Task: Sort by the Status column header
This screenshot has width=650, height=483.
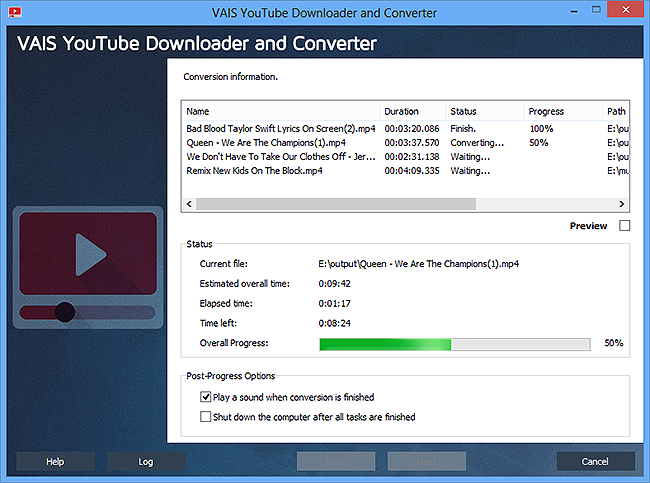Action: pos(485,111)
